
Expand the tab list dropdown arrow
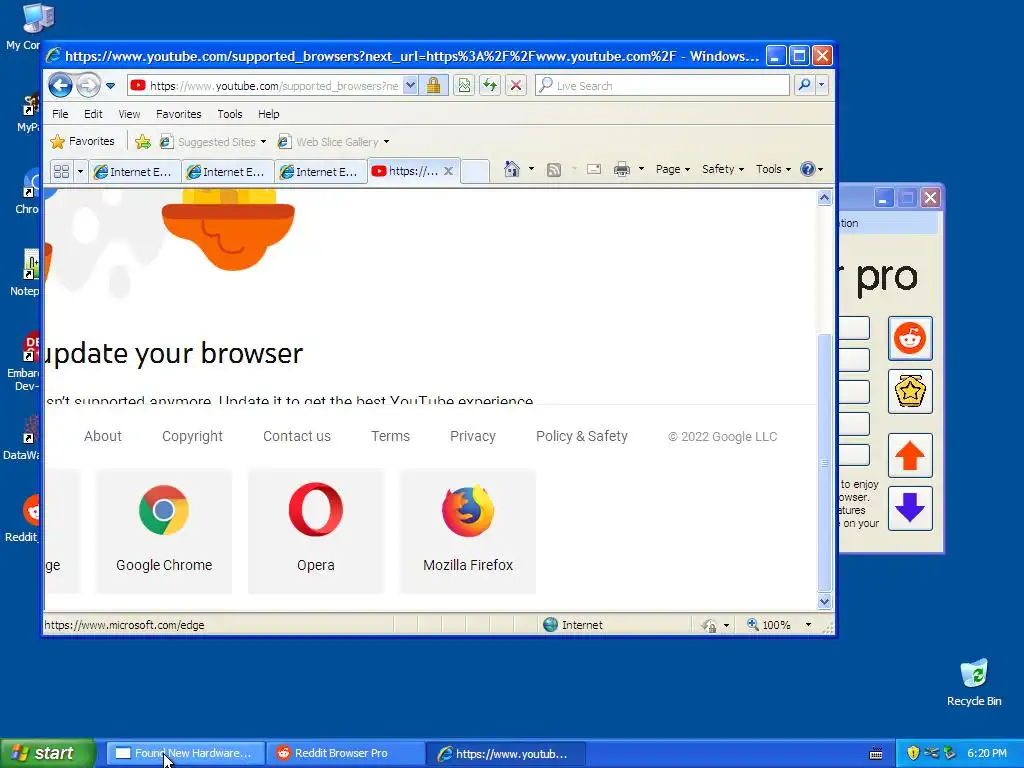pos(80,171)
